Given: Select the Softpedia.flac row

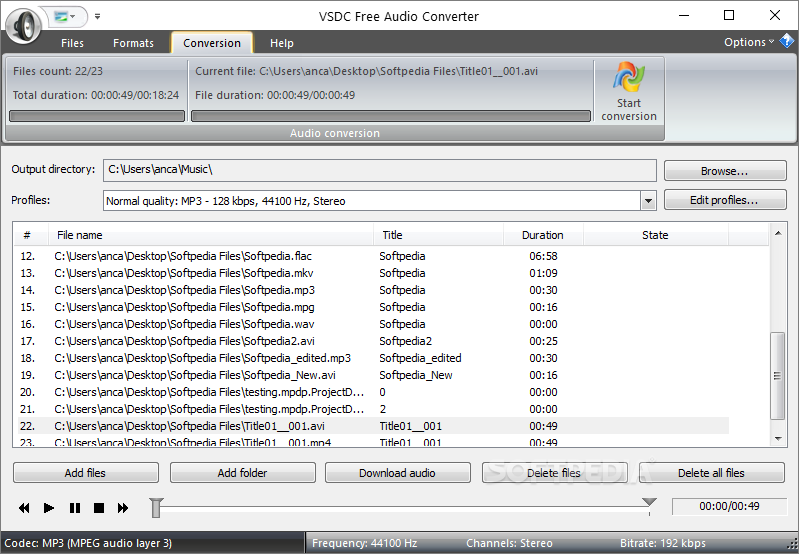Looking at the screenshot, I should pyautogui.click(x=373, y=256).
